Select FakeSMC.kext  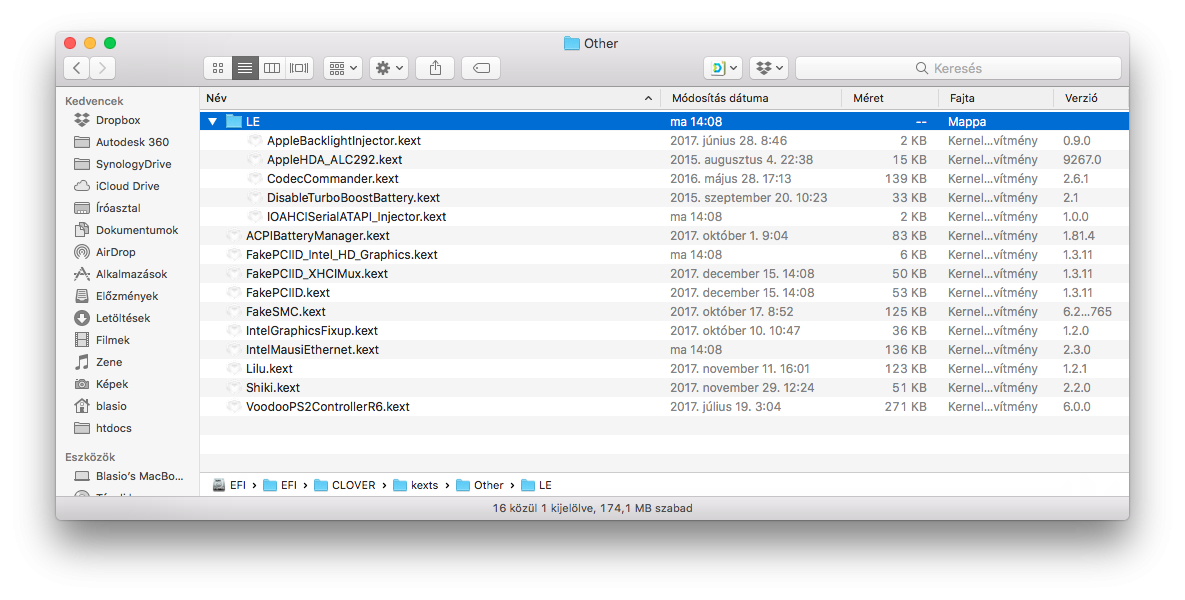pyautogui.click(x=664, y=311)
